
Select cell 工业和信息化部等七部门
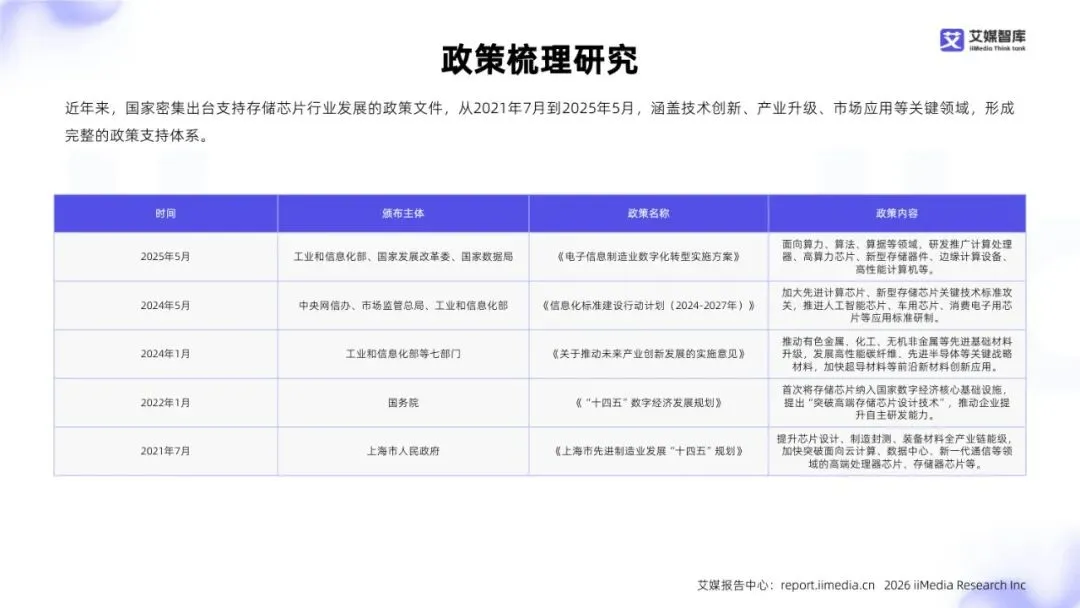(403, 354)
